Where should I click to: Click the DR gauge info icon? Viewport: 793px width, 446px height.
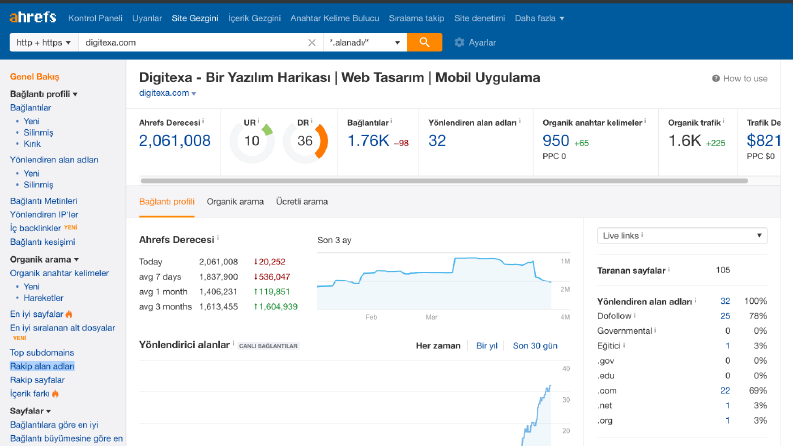(312, 121)
